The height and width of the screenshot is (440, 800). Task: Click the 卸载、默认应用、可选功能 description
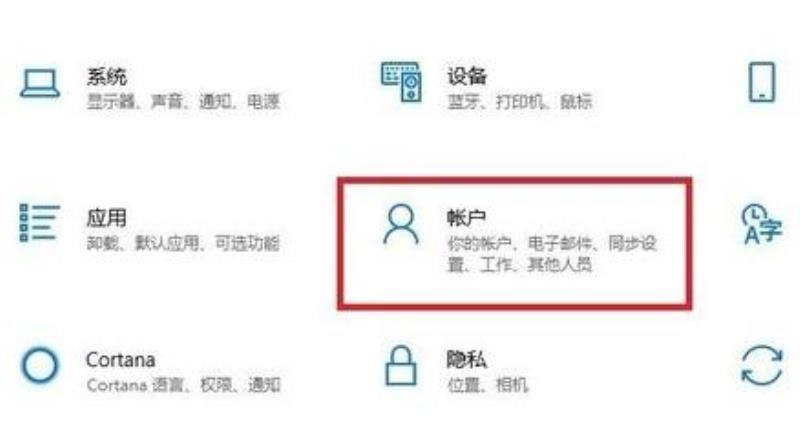[x=183, y=243]
